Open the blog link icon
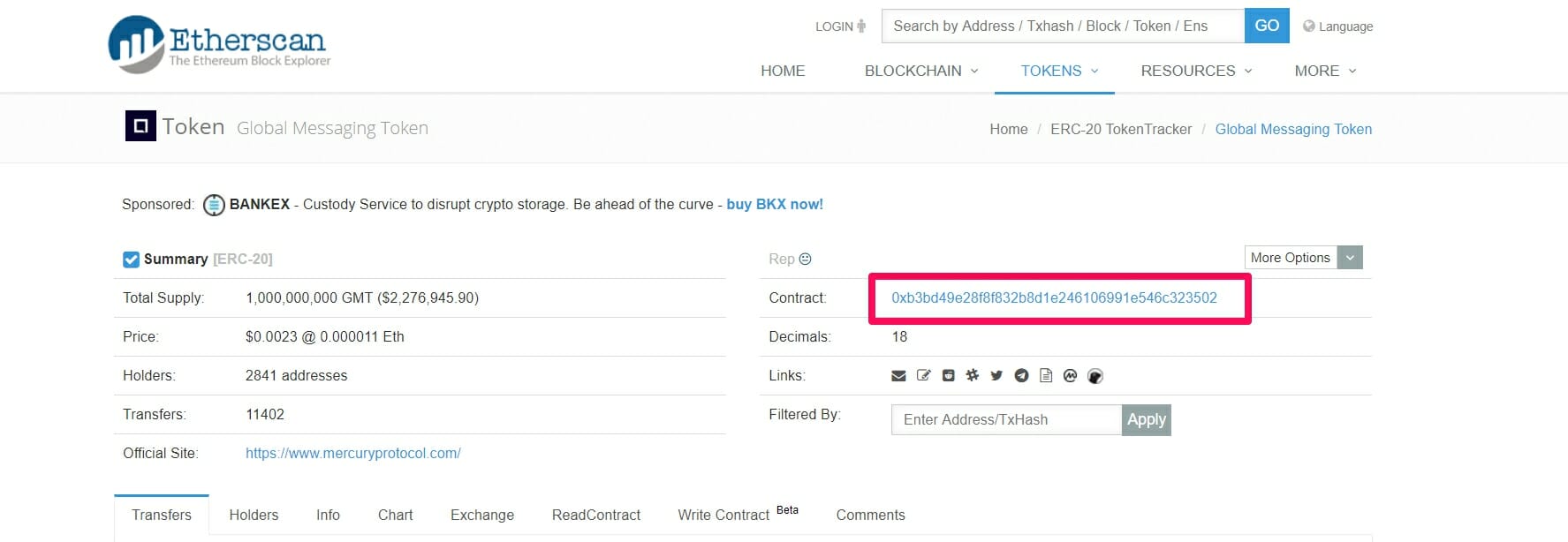 pos(923,376)
